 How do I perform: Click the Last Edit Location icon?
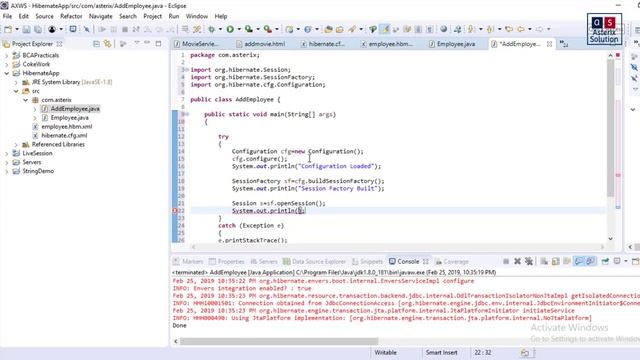coord(509,29)
